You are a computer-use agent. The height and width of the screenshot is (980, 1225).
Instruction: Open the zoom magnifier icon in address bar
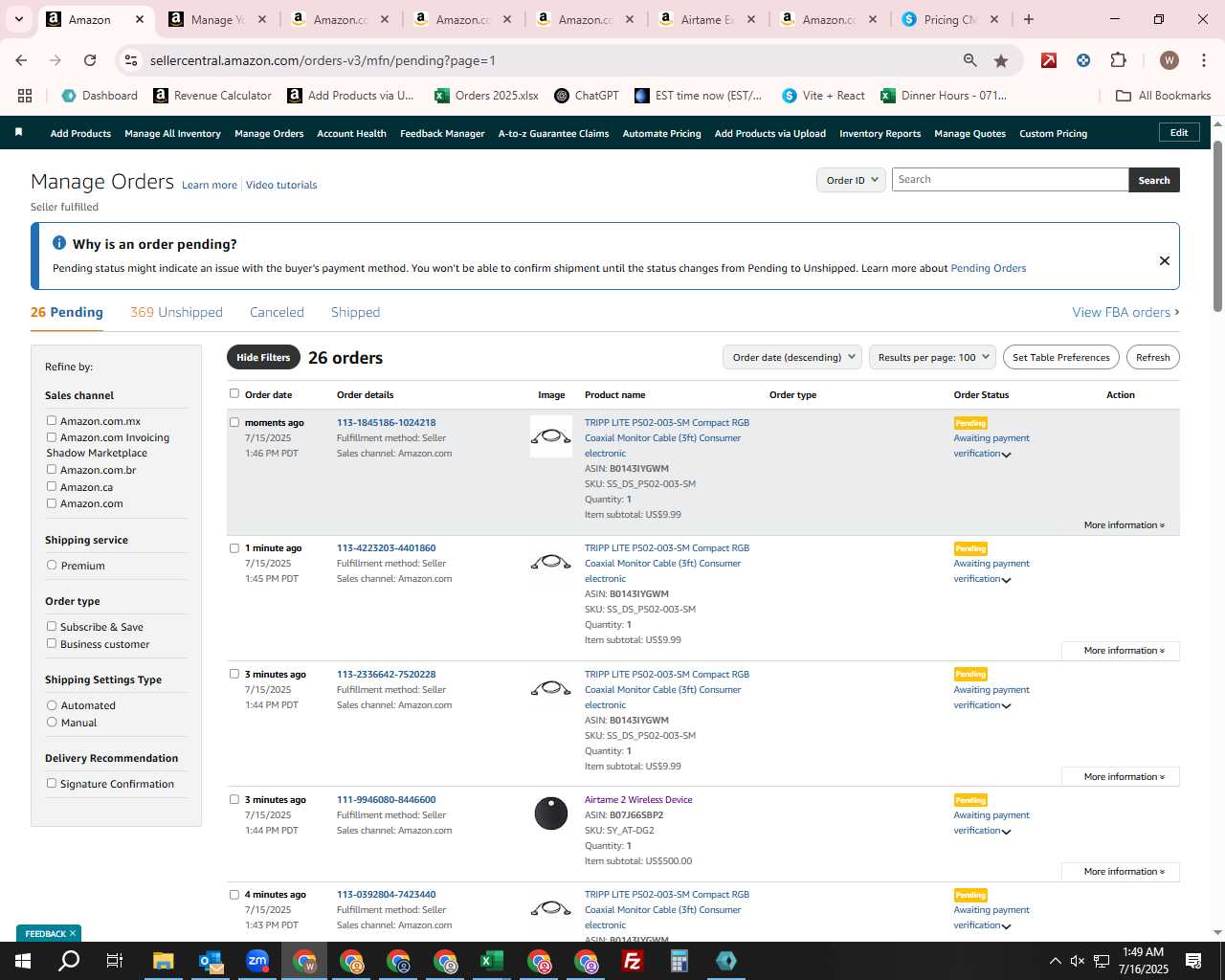pos(970,60)
